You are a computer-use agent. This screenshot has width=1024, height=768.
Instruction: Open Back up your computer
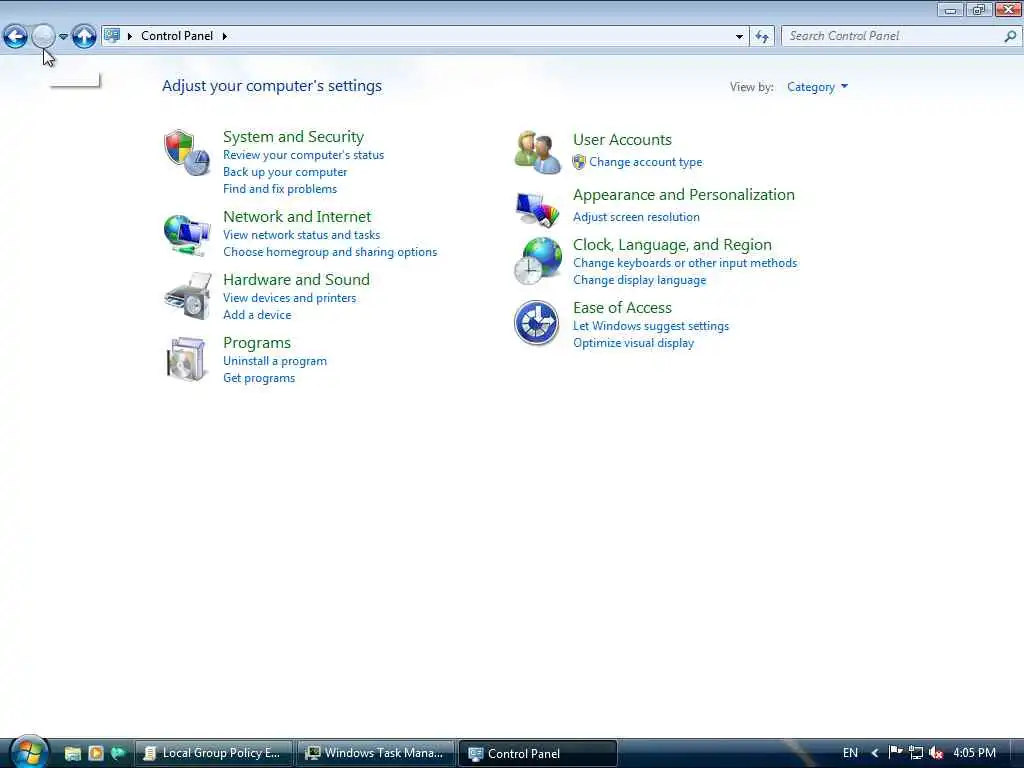(285, 172)
